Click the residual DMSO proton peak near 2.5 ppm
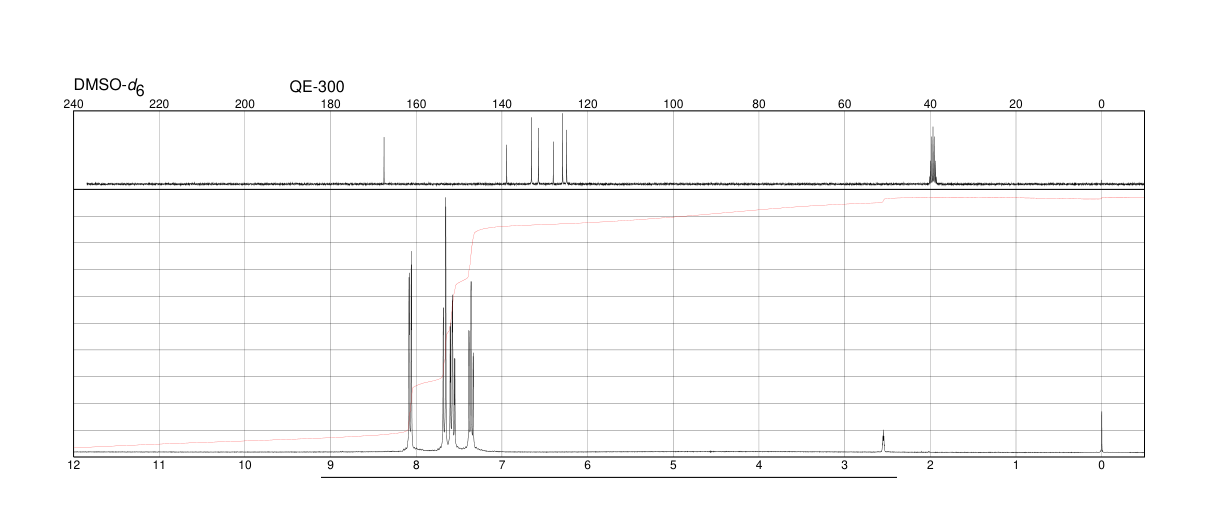Screen dimensions: 1224x528 coord(883,441)
